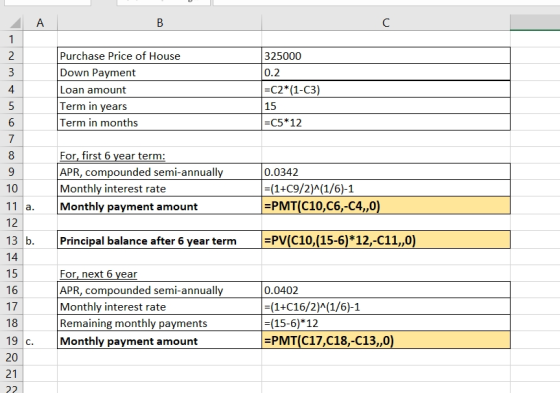Click the 'Loan amount' label cell
This screenshot has width=560, height=393.
coord(160,89)
